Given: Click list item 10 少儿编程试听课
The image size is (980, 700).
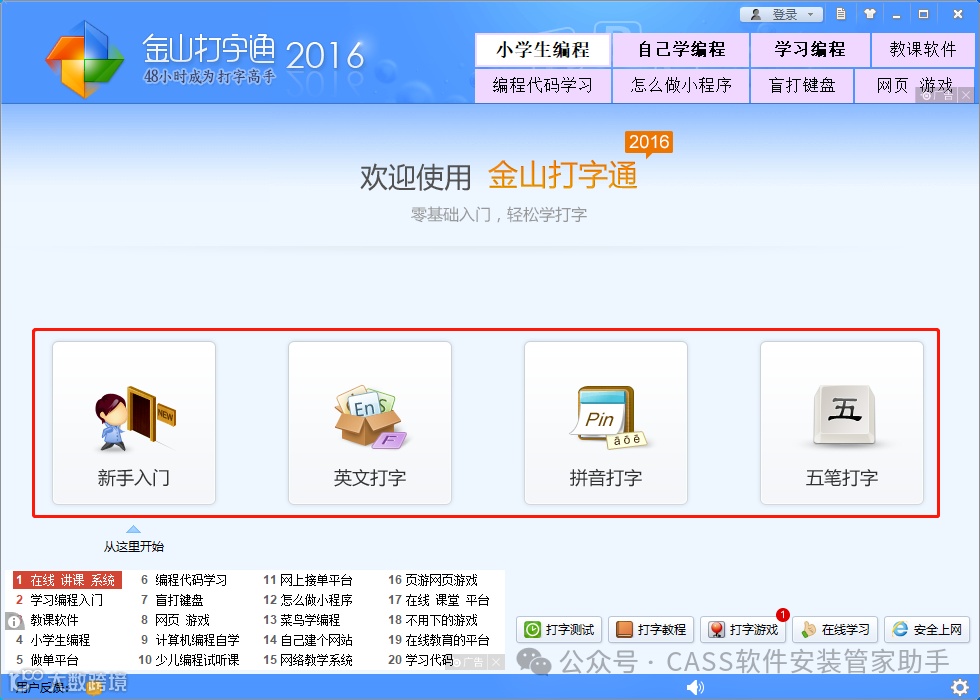Looking at the screenshot, I should click(x=189, y=660).
